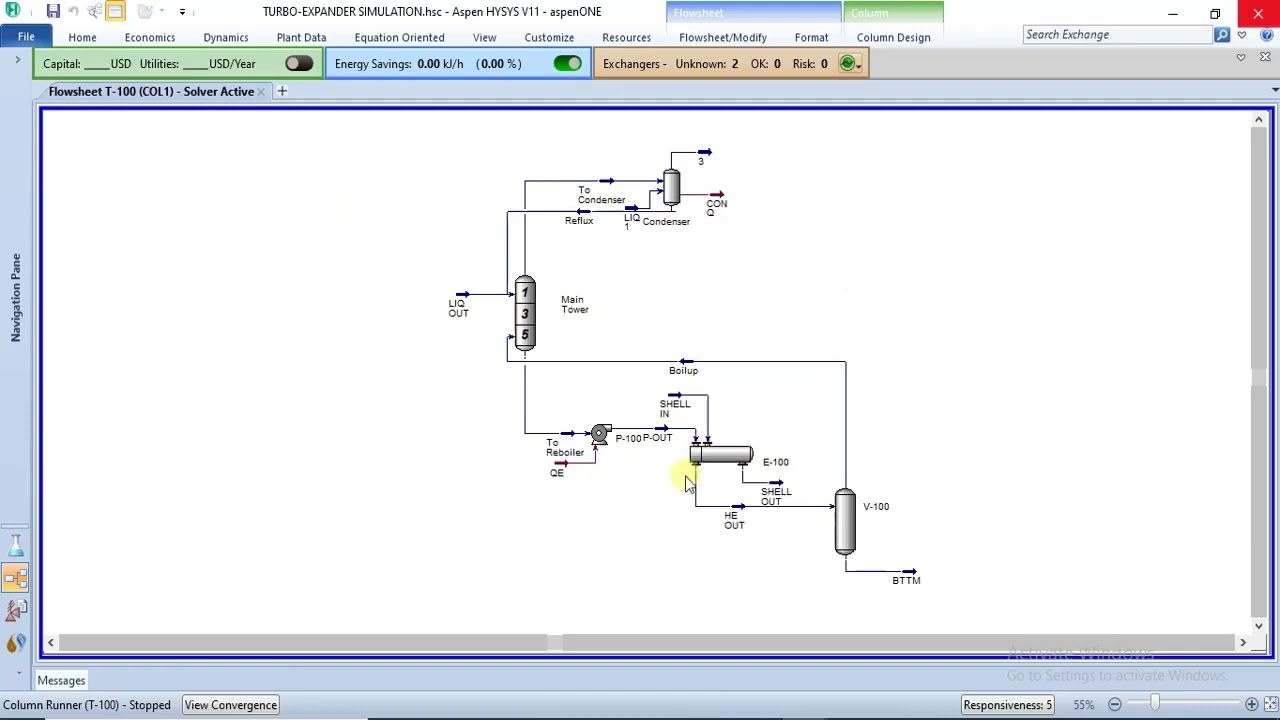The image size is (1280, 720).
Task: Click the Exchangers analysis status icon
Action: pos(847,64)
